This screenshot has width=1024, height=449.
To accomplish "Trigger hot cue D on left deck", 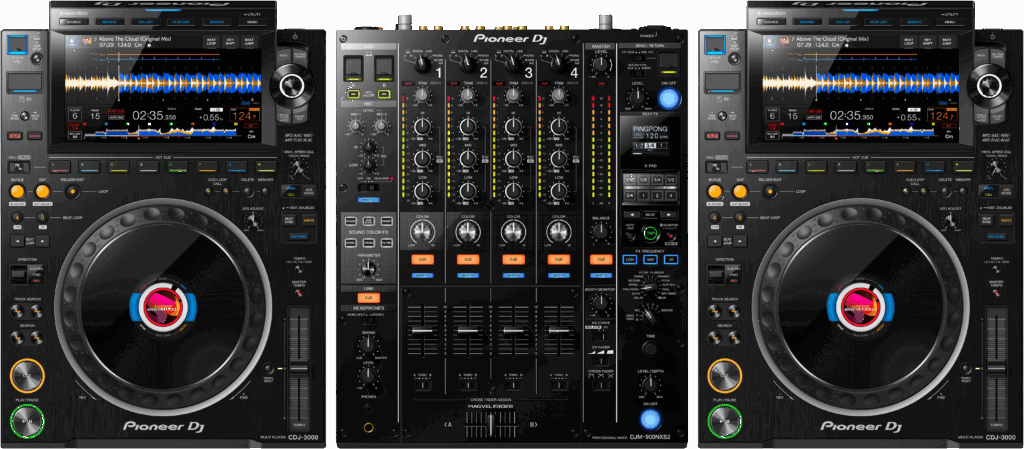I will point(148,166).
